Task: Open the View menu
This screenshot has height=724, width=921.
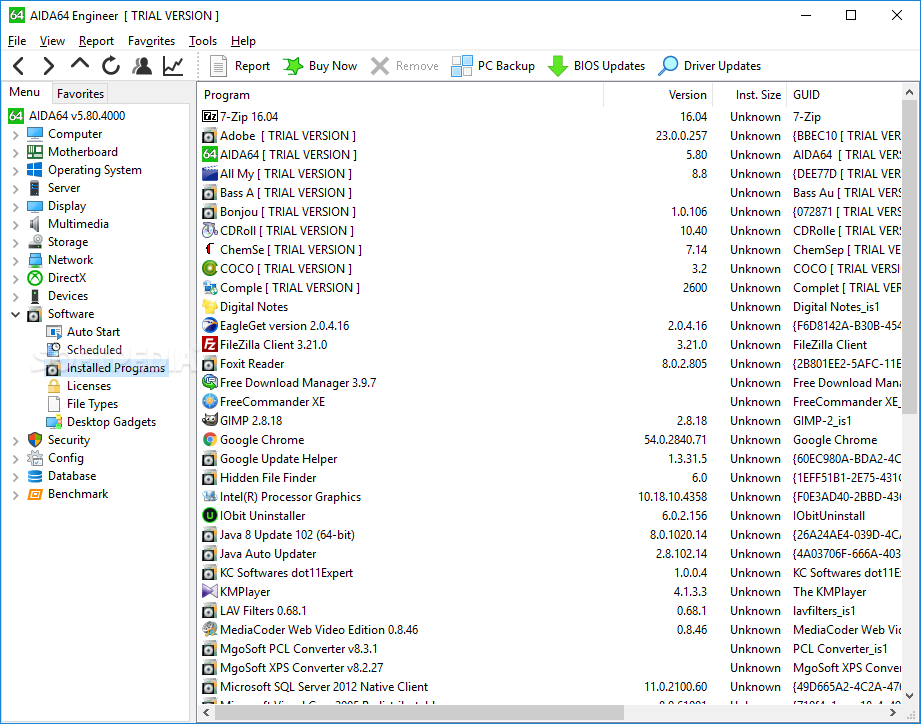Action: [x=52, y=41]
